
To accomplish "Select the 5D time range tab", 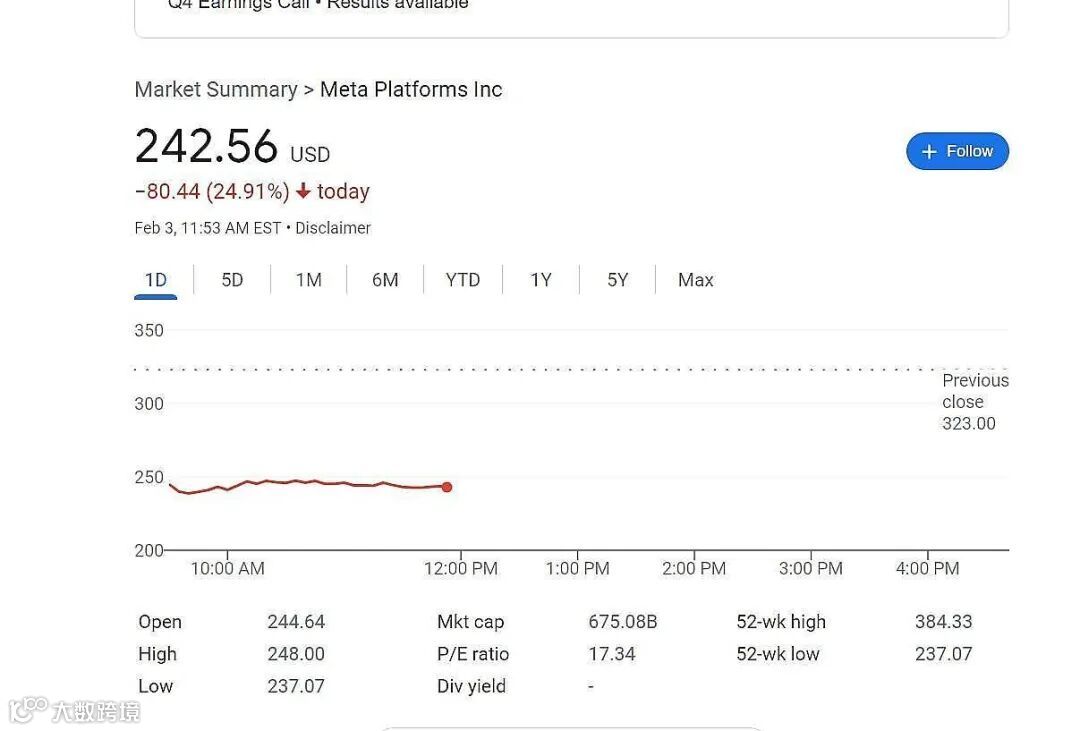I will point(231,280).
